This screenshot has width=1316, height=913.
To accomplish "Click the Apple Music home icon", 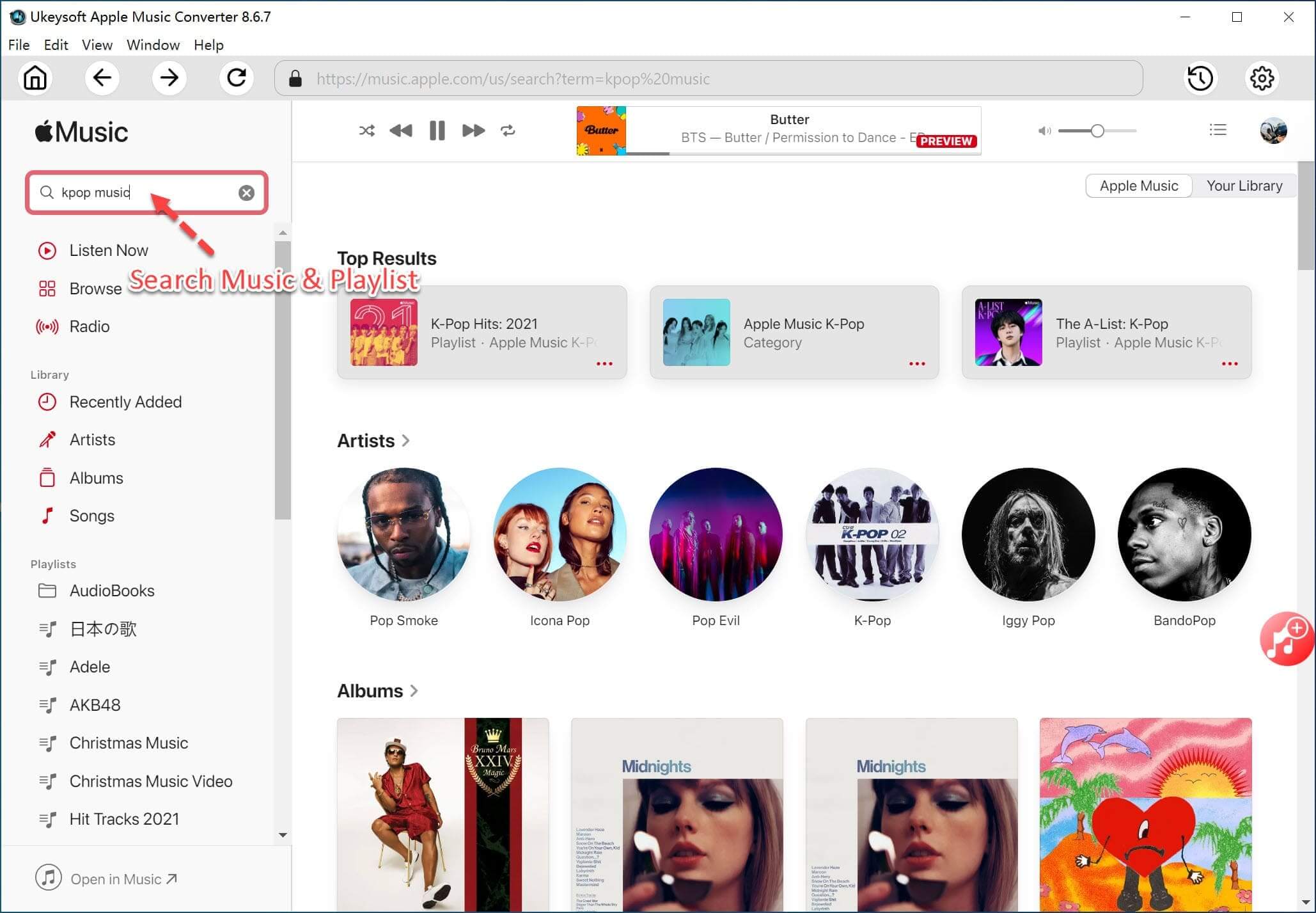I will click(35, 78).
